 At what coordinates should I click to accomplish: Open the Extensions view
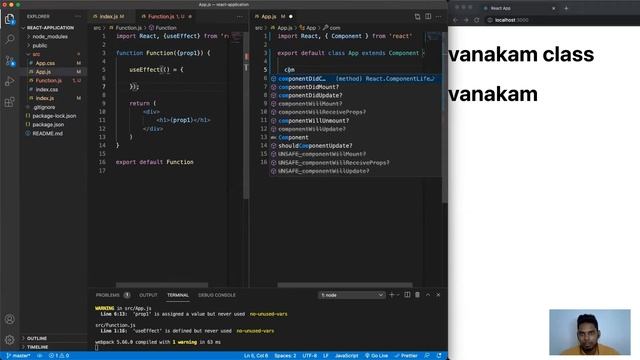[10, 102]
